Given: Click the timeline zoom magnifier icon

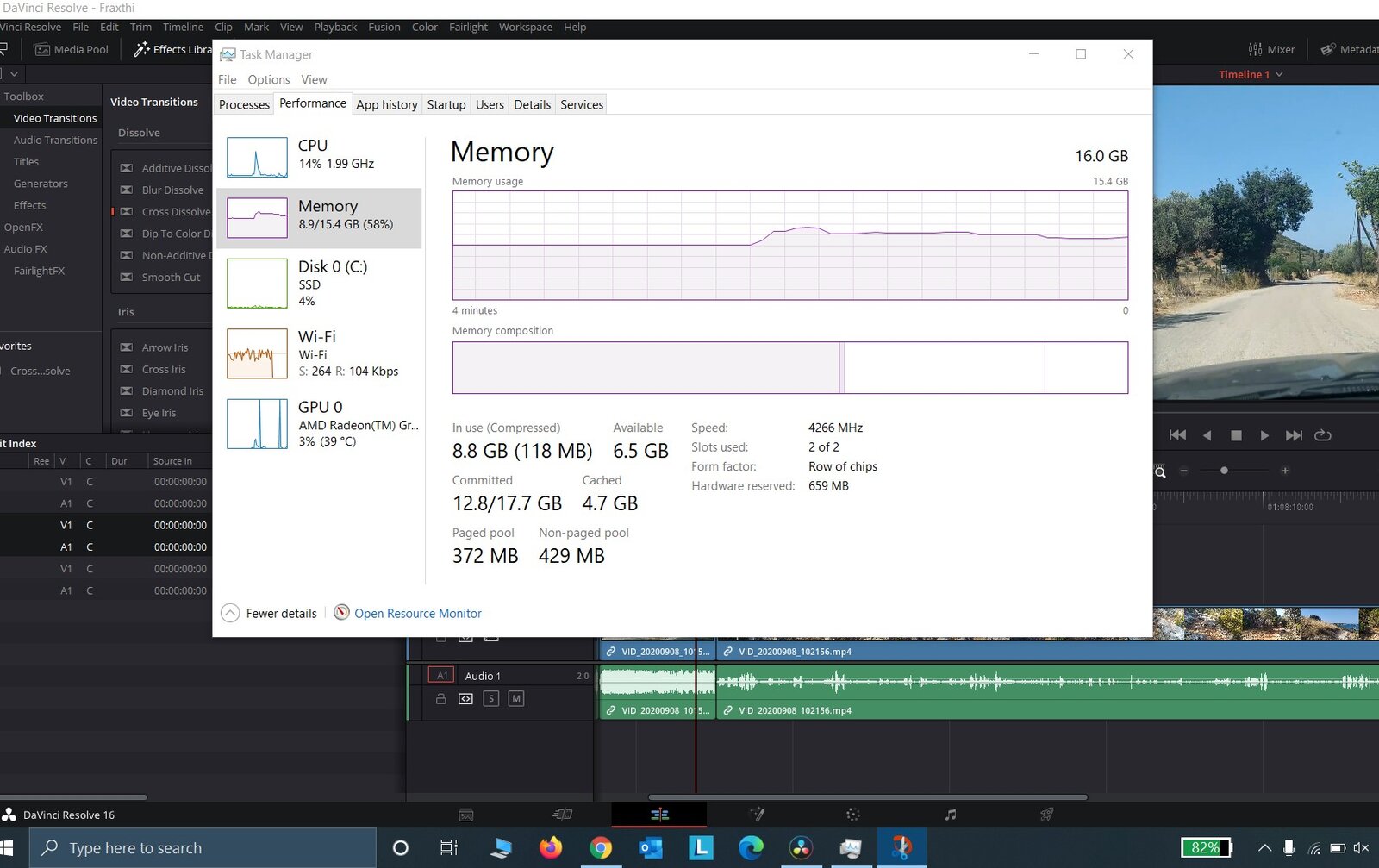Looking at the screenshot, I should [x=1160, y=471].
